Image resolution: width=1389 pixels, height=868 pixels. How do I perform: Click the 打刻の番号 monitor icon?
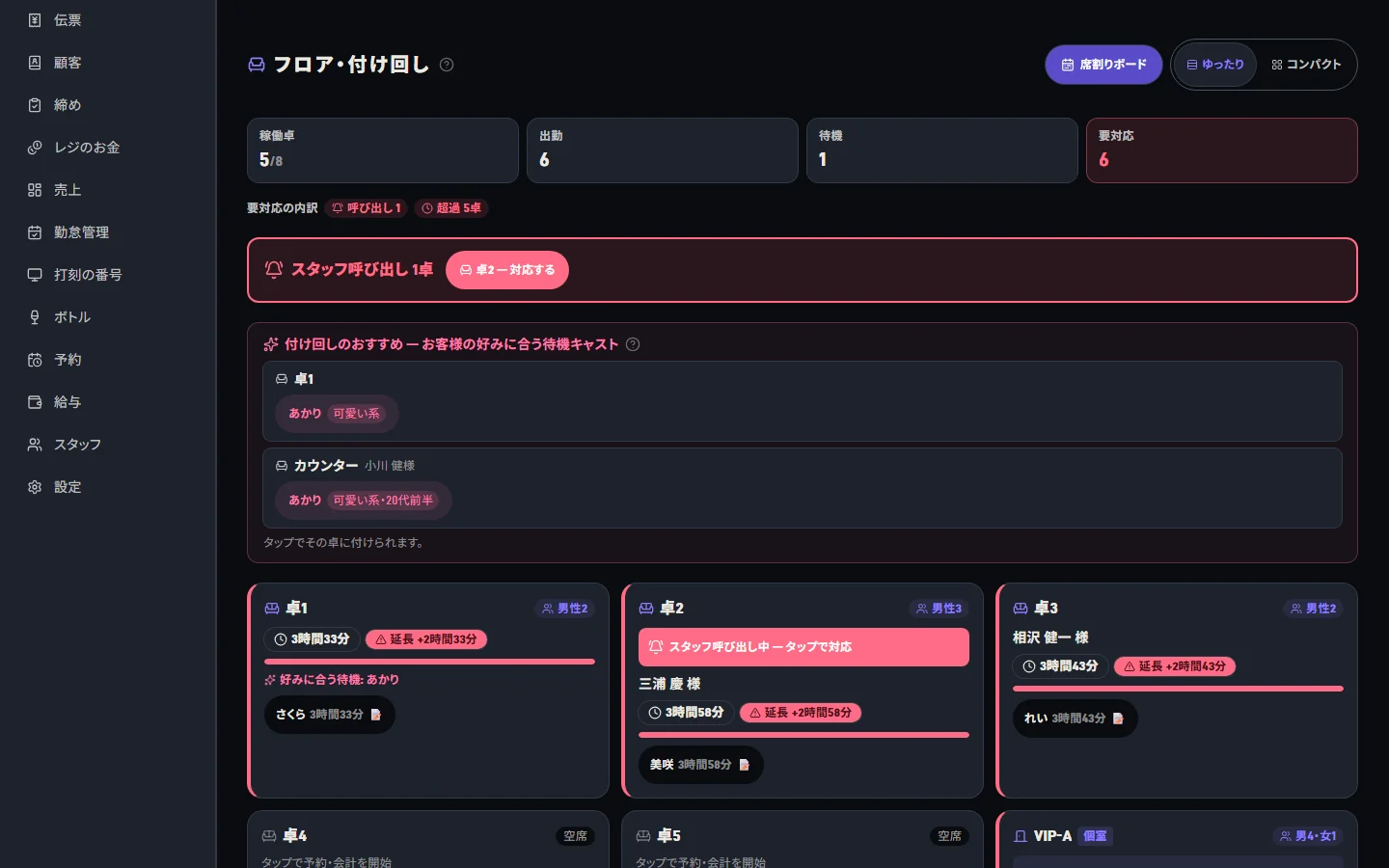(x=35, y=275)
